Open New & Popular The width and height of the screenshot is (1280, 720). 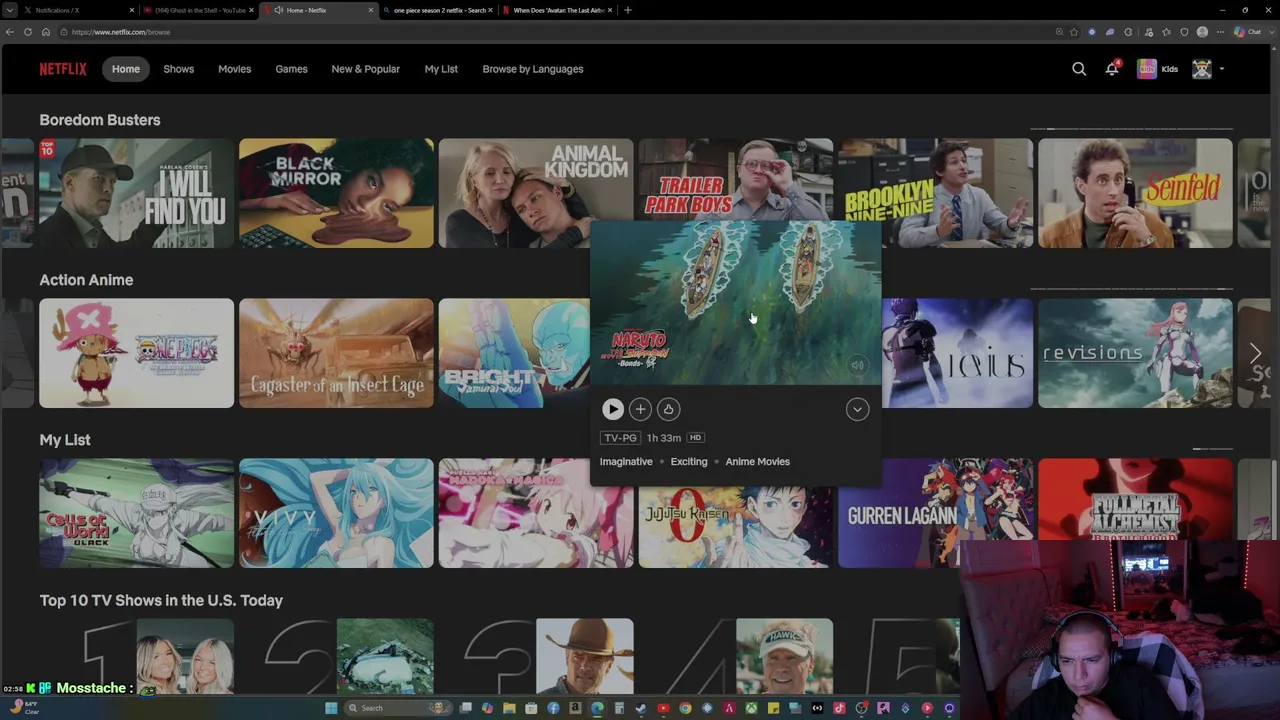pos(366,69)
